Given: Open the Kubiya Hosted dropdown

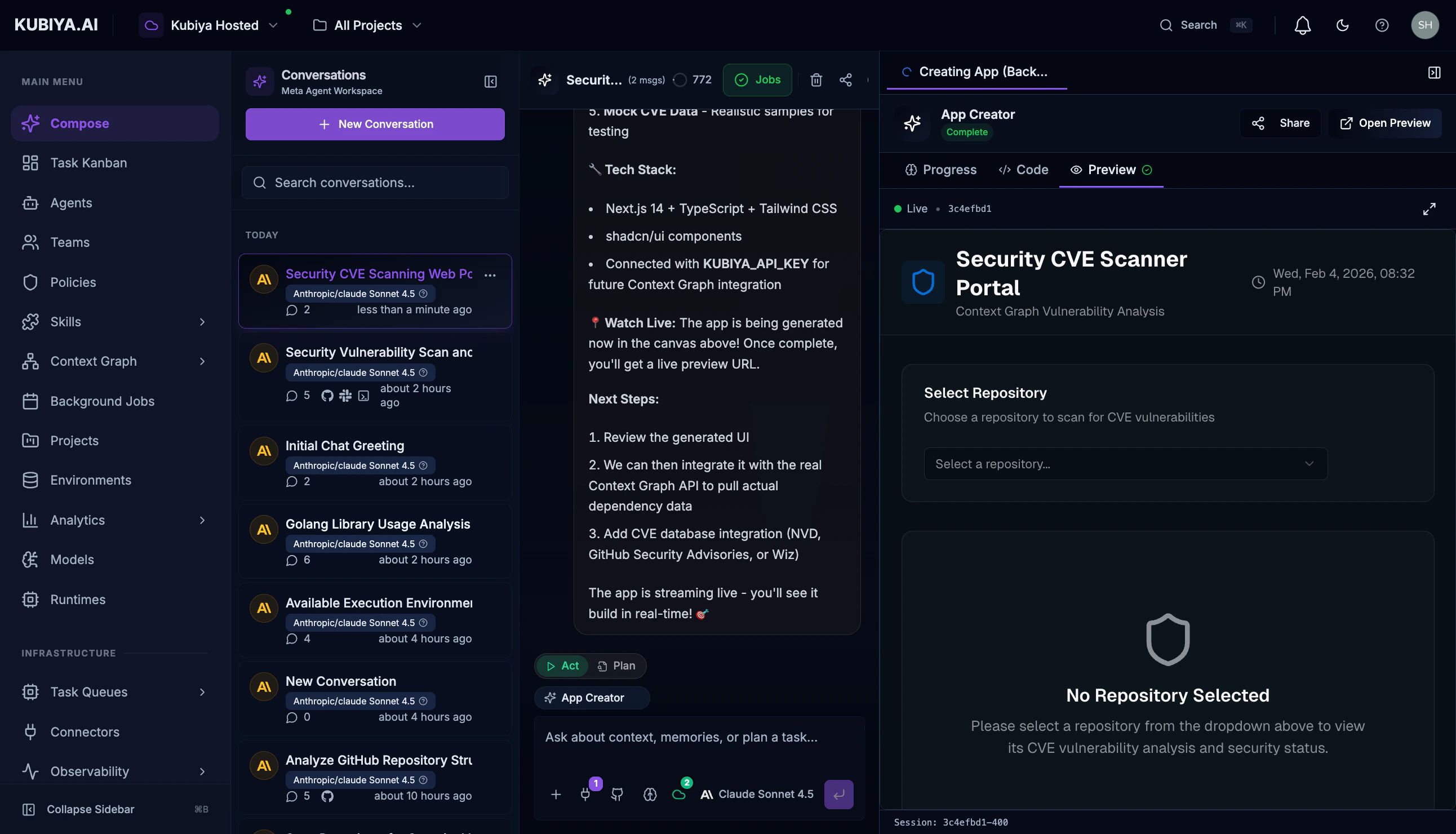Looking at the screenshot, I should tap(210, 25).
